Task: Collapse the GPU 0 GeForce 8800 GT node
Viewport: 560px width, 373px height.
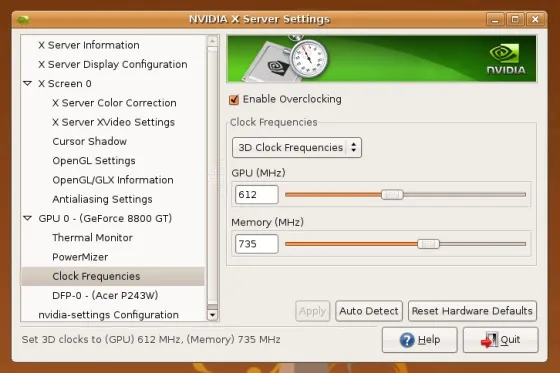Action: click(28, 218)
